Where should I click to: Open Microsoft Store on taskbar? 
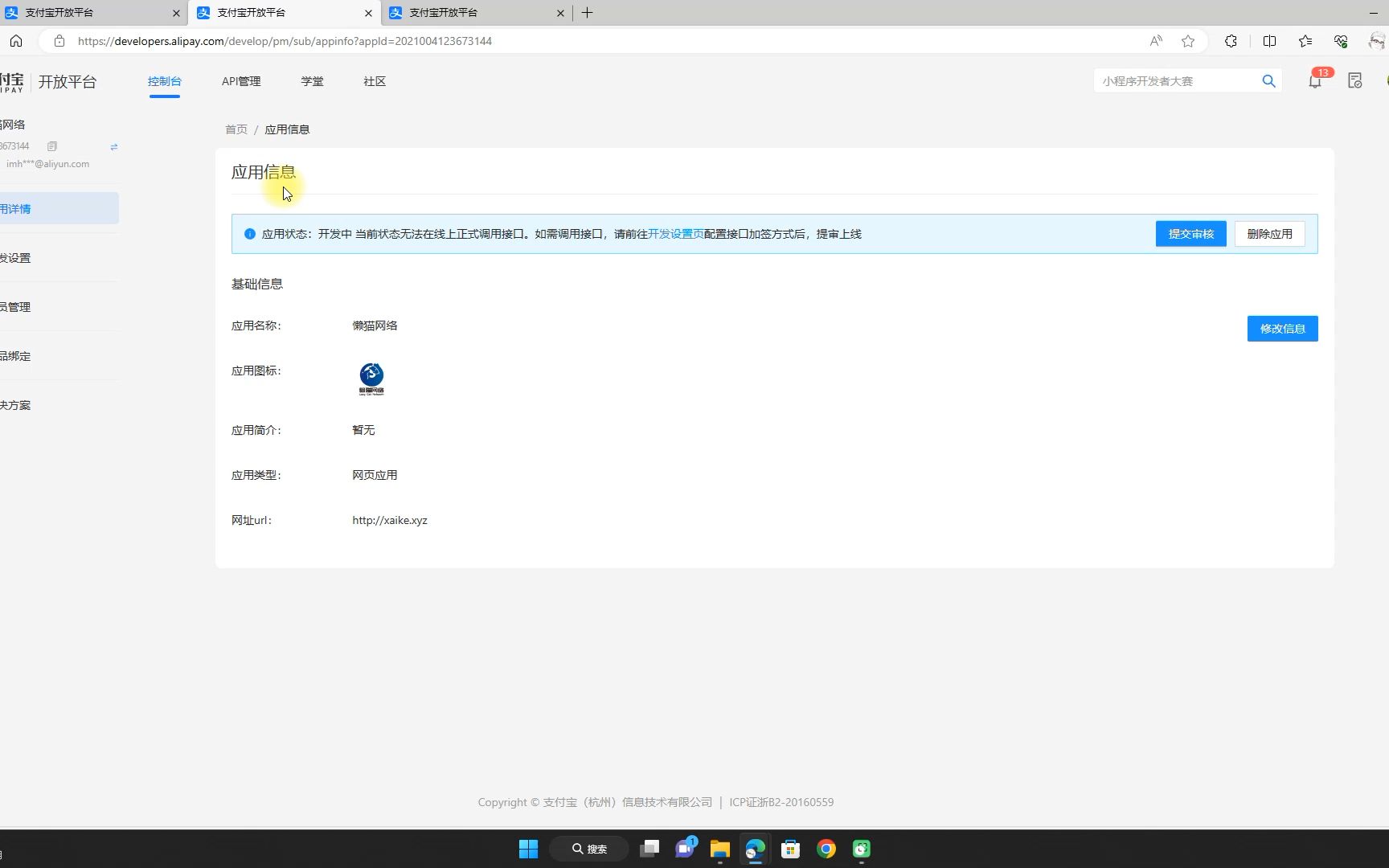click(x=791, y=849)
